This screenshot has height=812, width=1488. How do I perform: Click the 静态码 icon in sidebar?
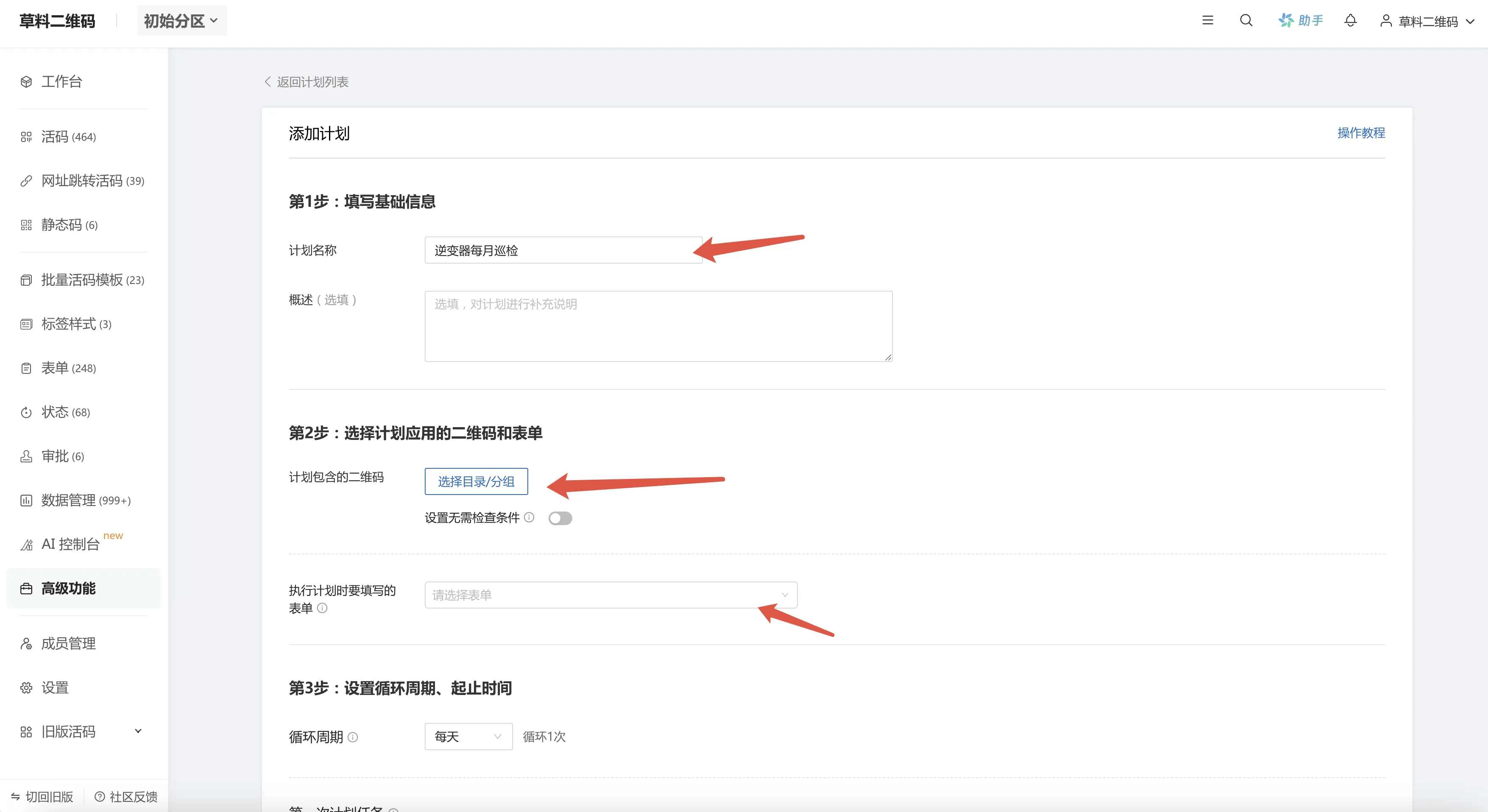(x=26, y=225)
